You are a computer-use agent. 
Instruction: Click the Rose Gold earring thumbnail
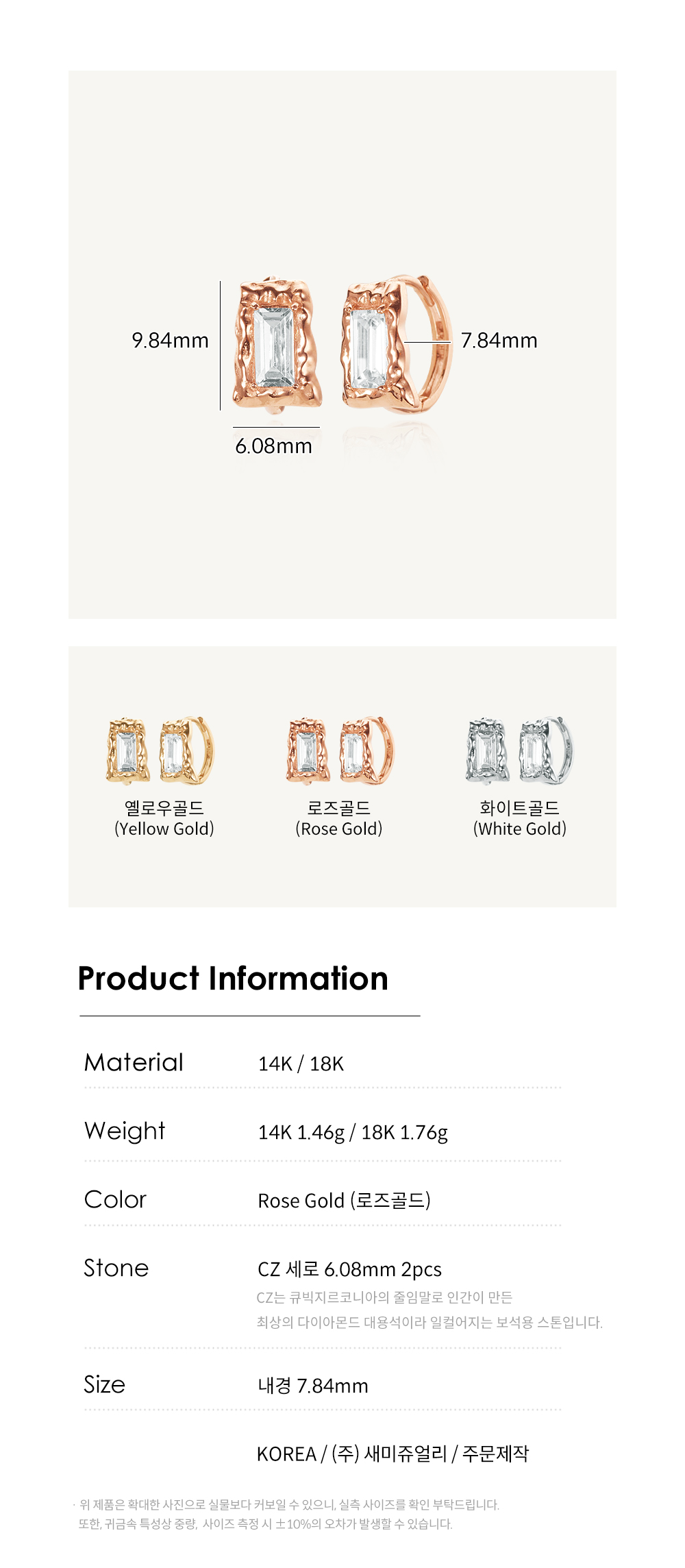pos(340,750)
